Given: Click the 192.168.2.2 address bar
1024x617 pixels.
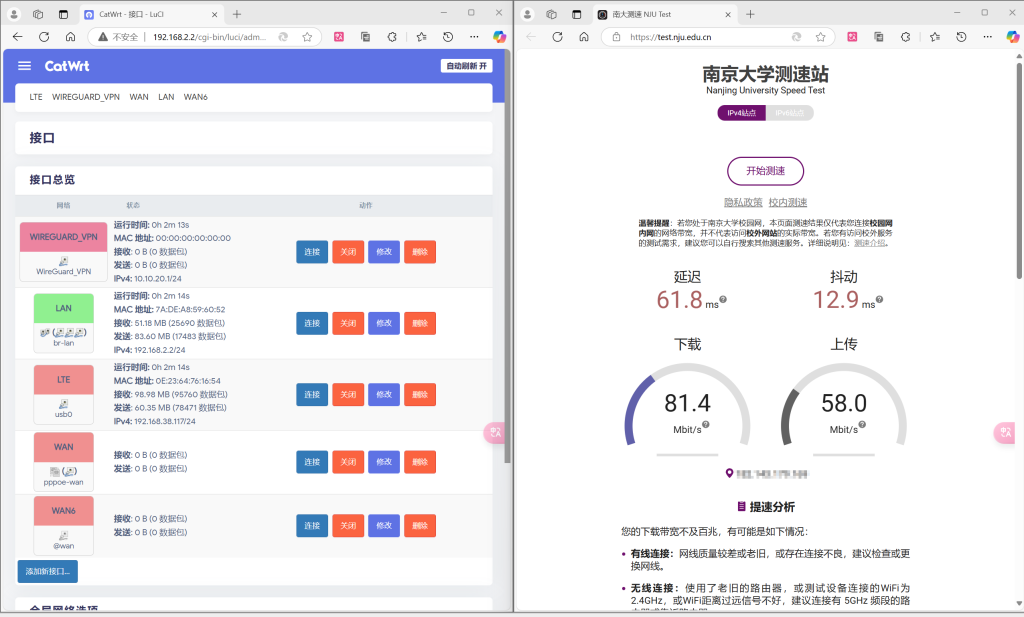Looking at the screenshot, I should [x=209, y=37].
